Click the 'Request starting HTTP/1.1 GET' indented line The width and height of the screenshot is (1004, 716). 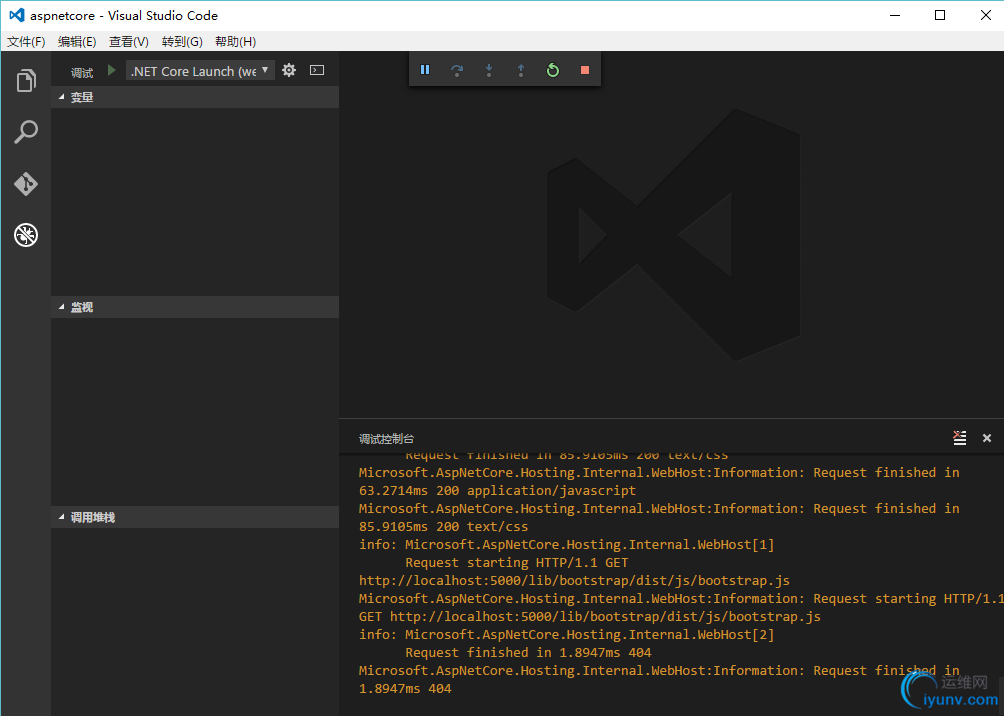[517, 562]
